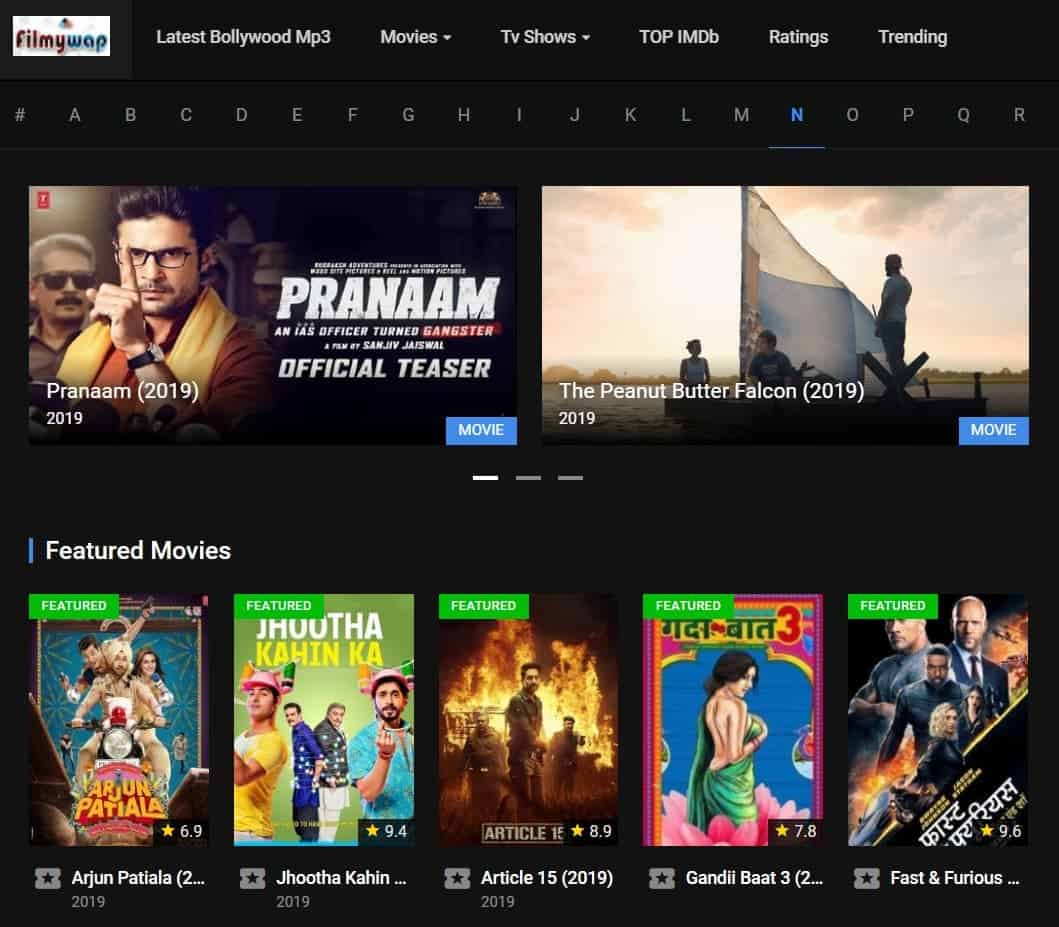Filter titles by the # symbol
The height and width of the screenshot is (927, 1059).
(20, 115)
